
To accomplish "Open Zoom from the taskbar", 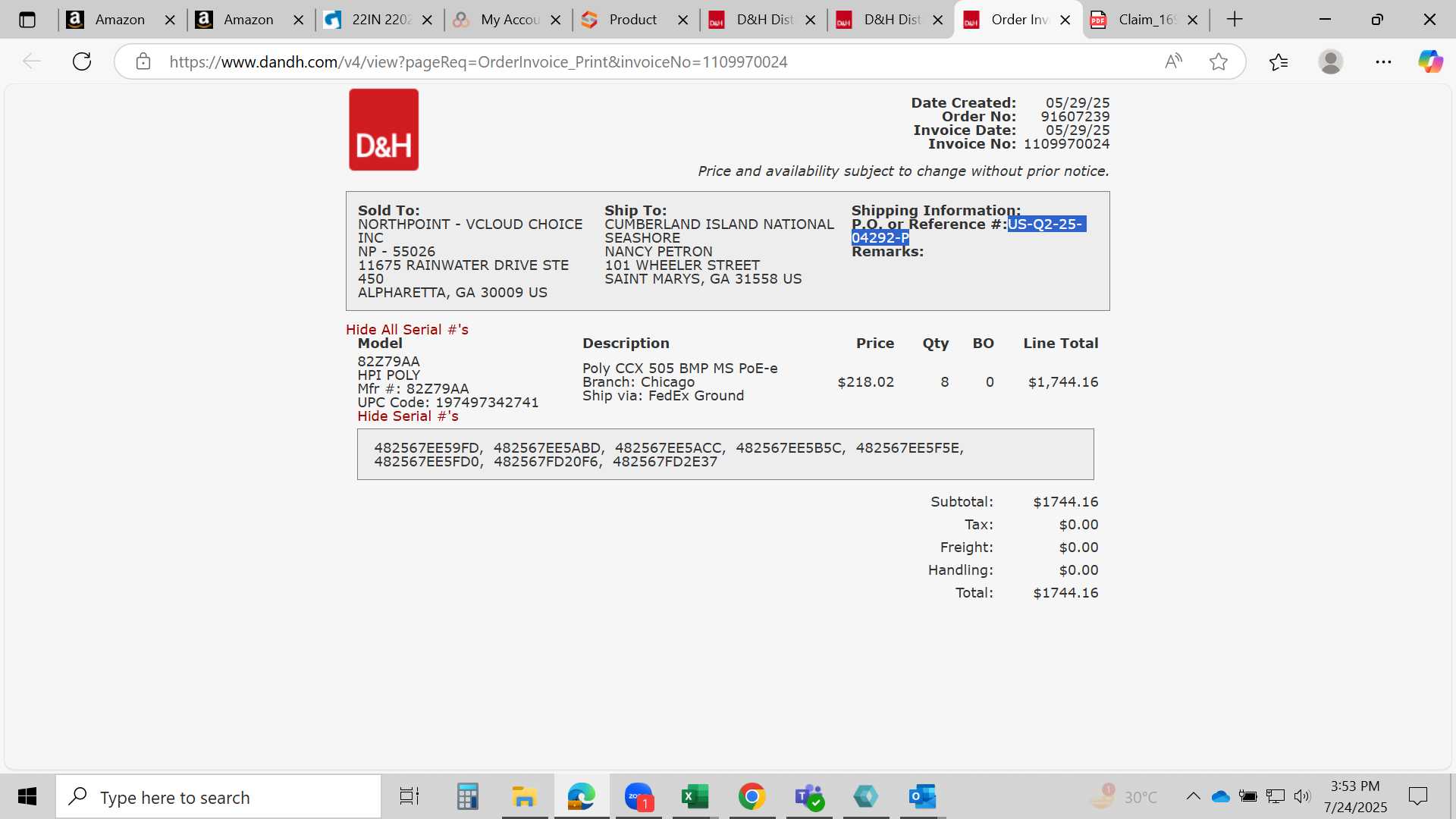I will pyautogui.click(x=639, y=796).
